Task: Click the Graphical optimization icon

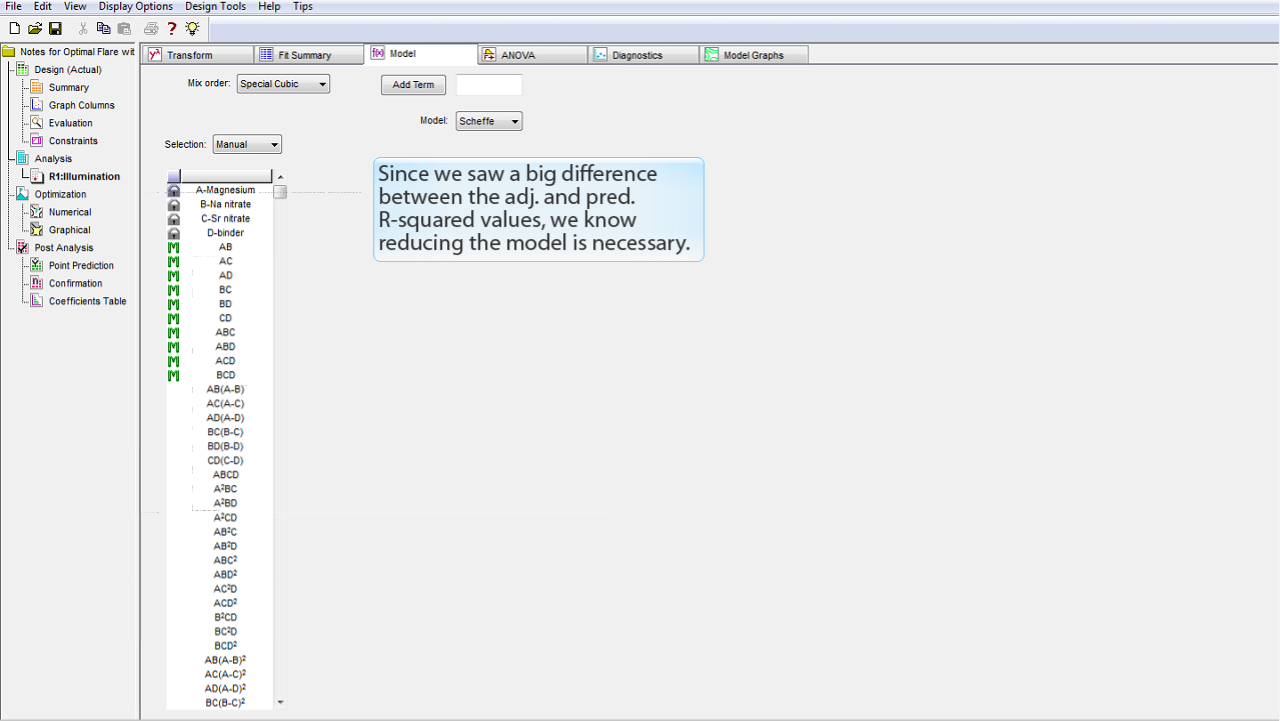Action: [x=37, y=230]
